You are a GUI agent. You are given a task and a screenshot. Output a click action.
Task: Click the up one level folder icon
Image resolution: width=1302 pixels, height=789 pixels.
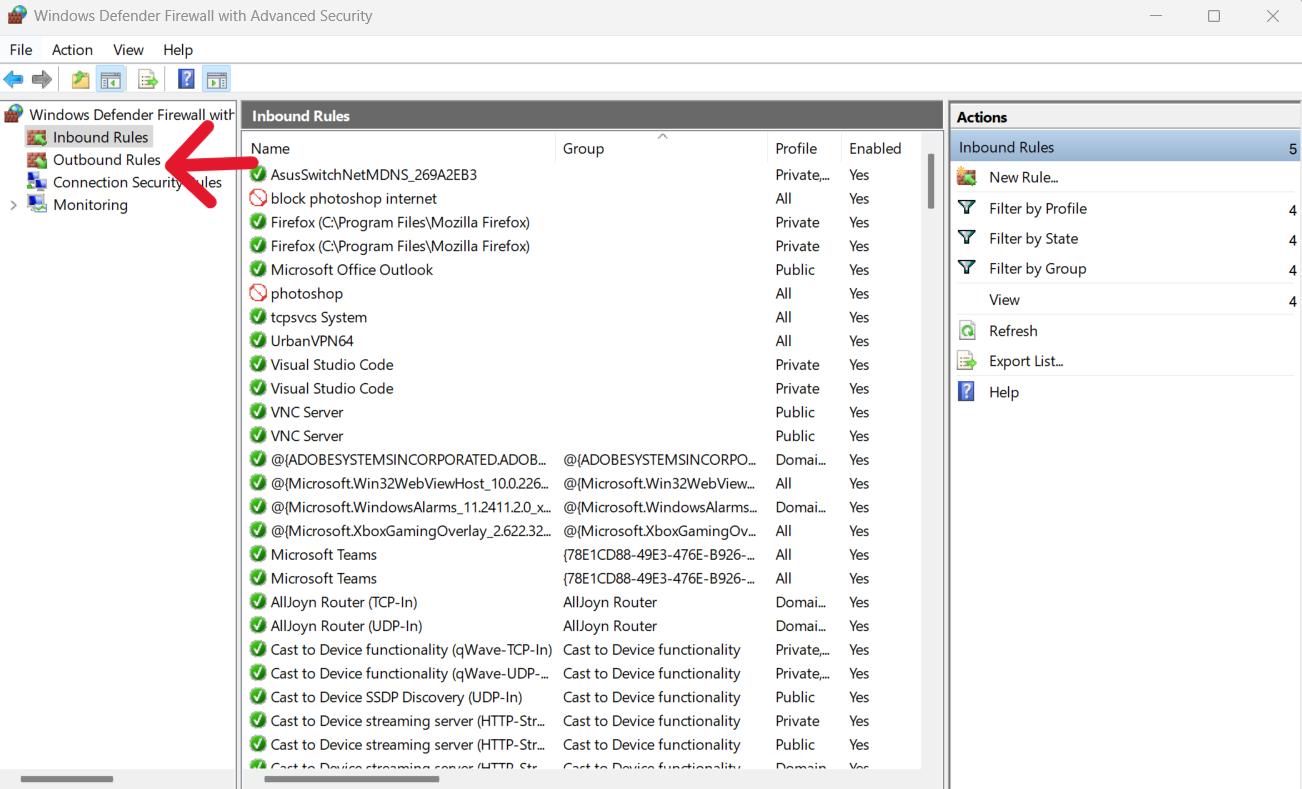pos(80,79)
